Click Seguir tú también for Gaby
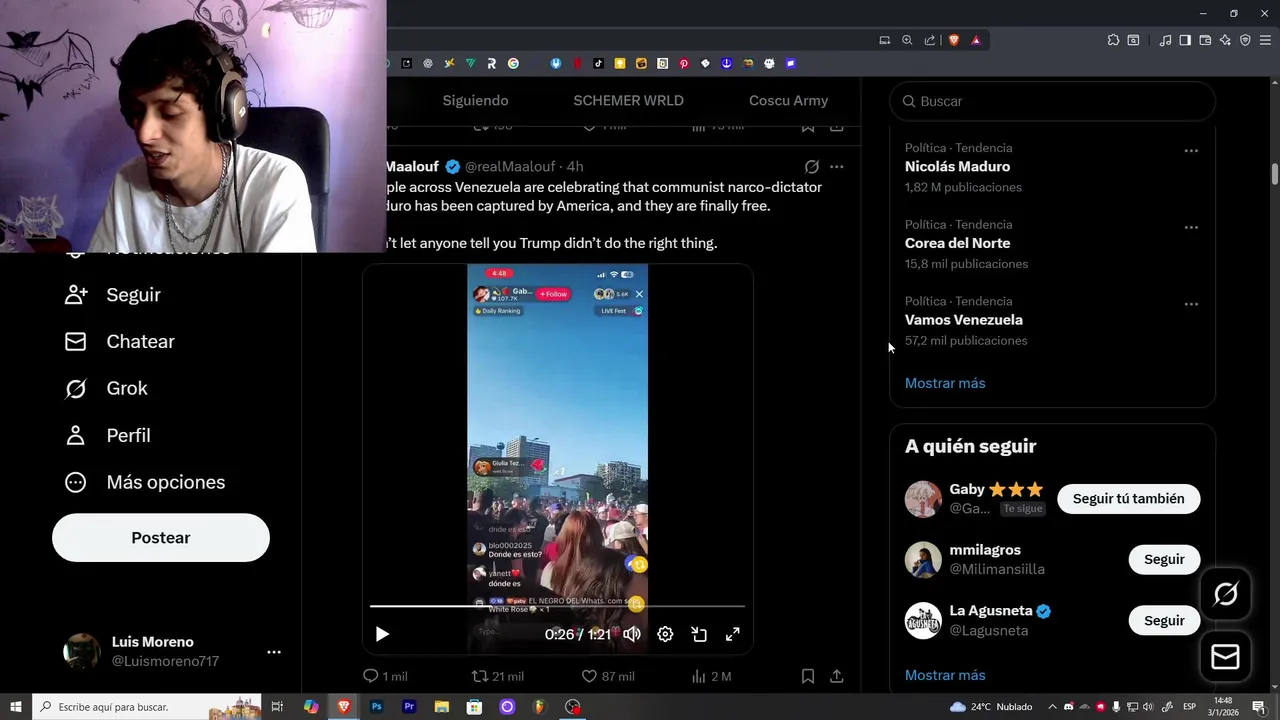 [x=1128, y=499]
